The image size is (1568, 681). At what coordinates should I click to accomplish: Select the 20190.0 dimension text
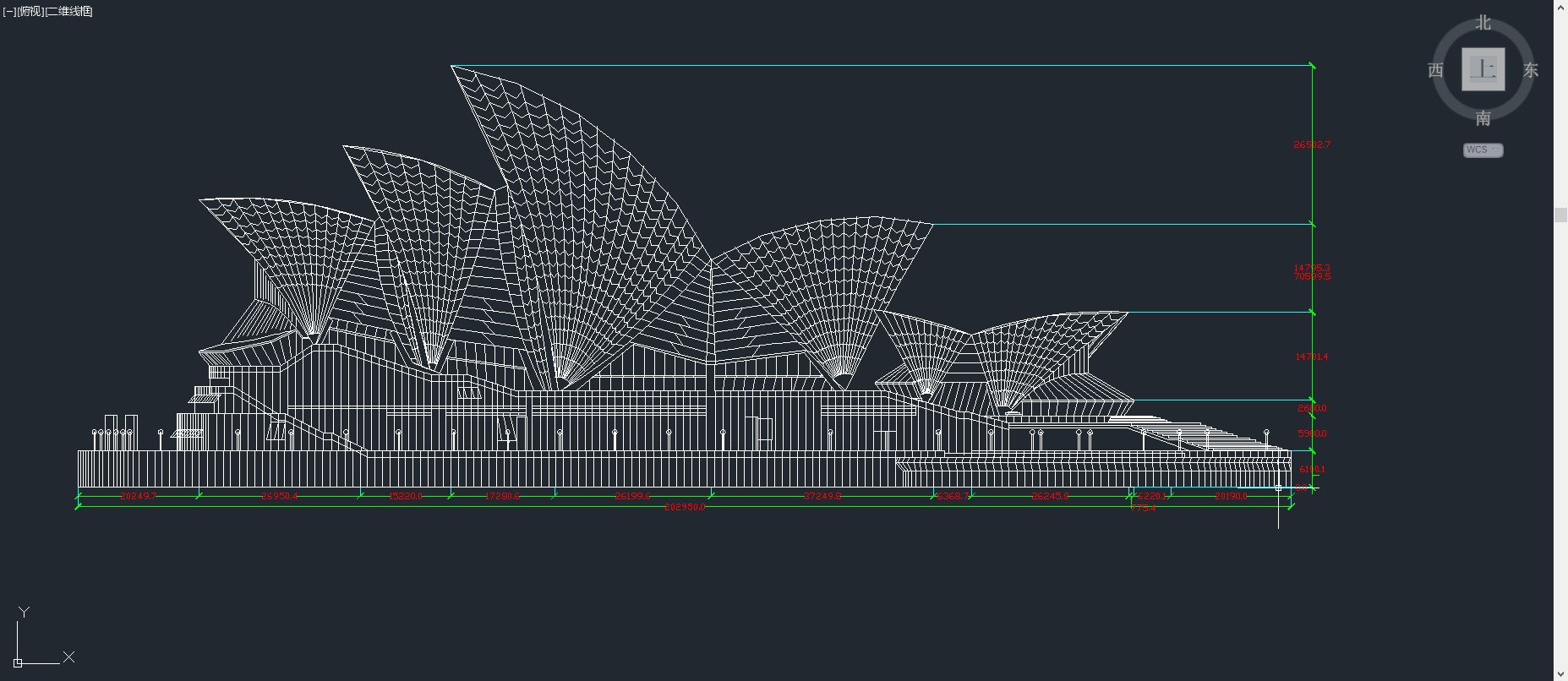pos(1232,496)
